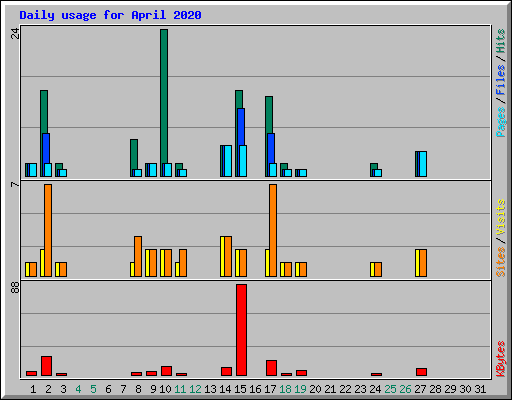Click day label '31' on the axis
Screen dimensions: 512x400
(480, 389)
